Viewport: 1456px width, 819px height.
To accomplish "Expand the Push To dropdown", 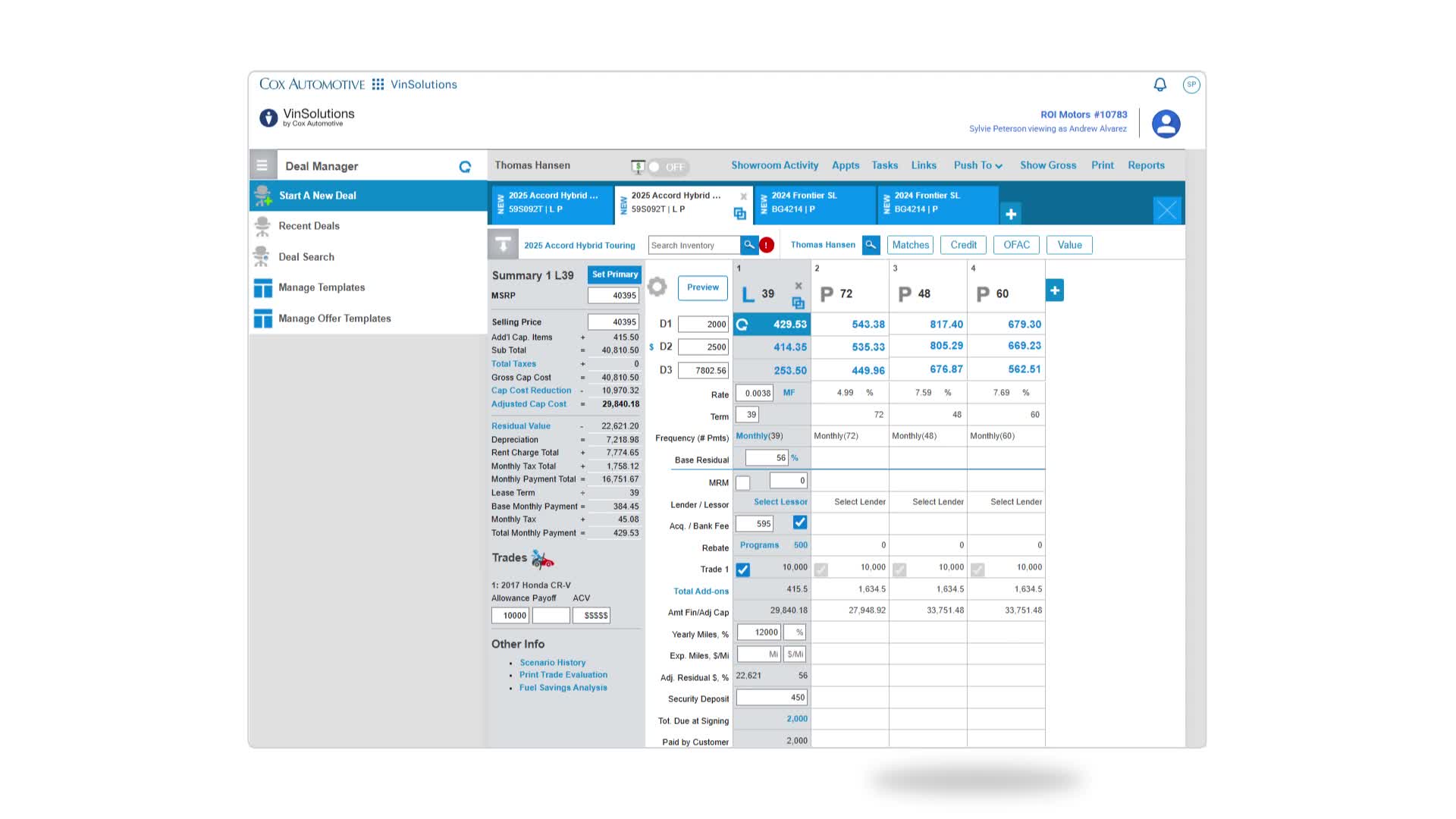I will (x=977, y=165).
